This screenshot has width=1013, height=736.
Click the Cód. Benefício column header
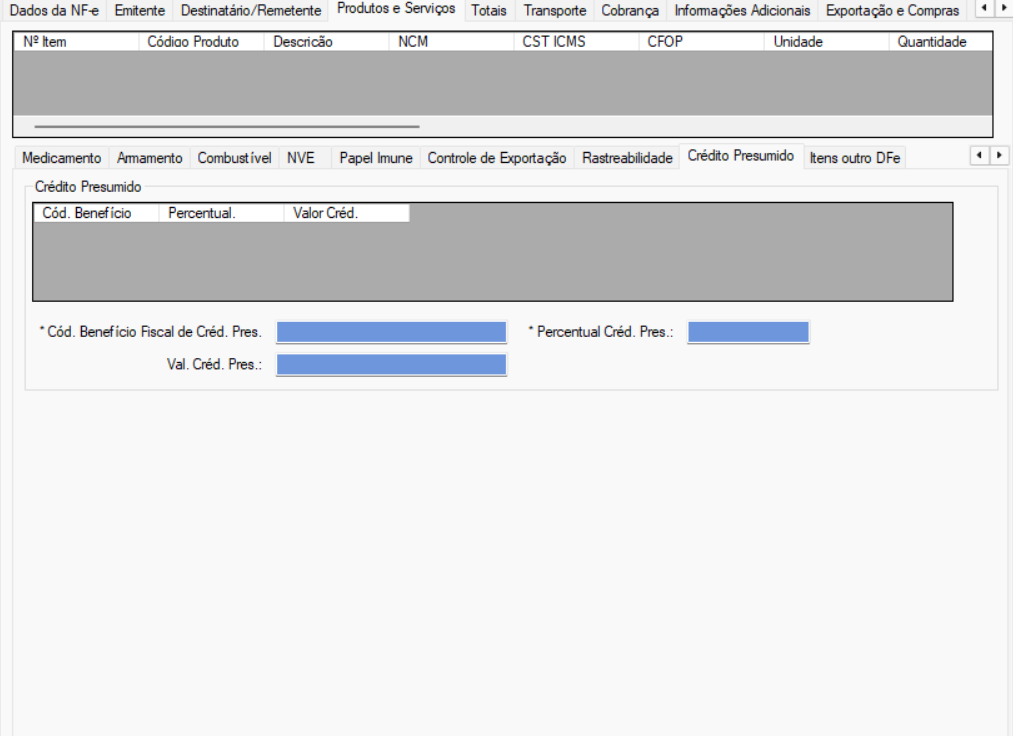pyautogui.click(x=96, y=213)
